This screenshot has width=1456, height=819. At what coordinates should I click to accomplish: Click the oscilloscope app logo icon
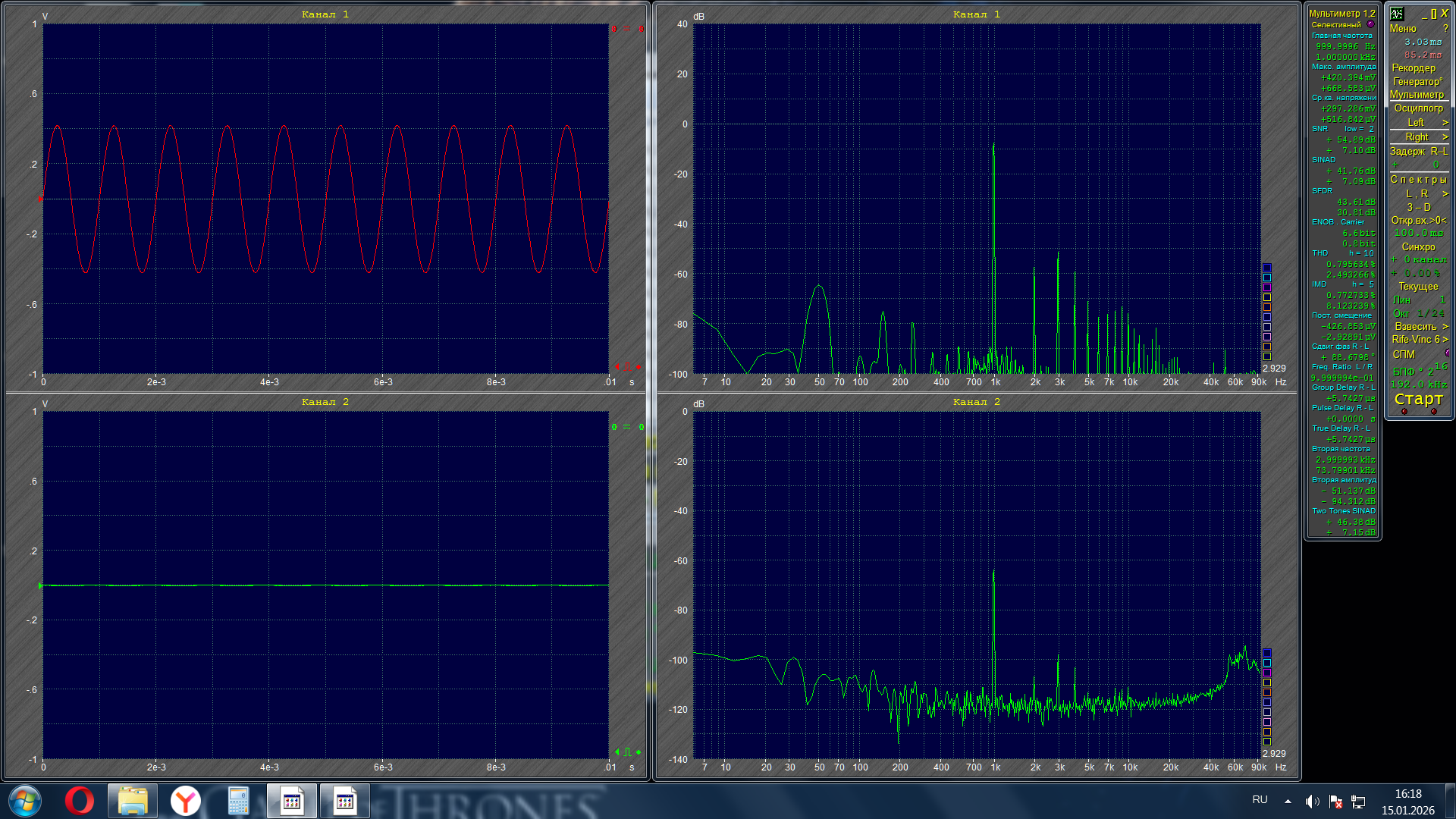(1397, 14)
